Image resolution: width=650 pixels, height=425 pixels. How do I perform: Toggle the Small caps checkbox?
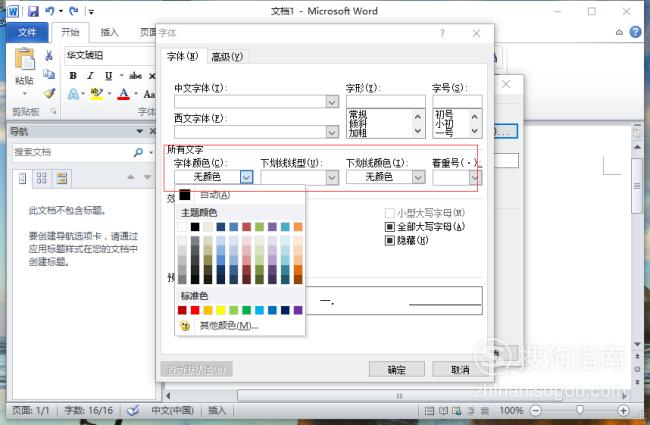[389, 213]
